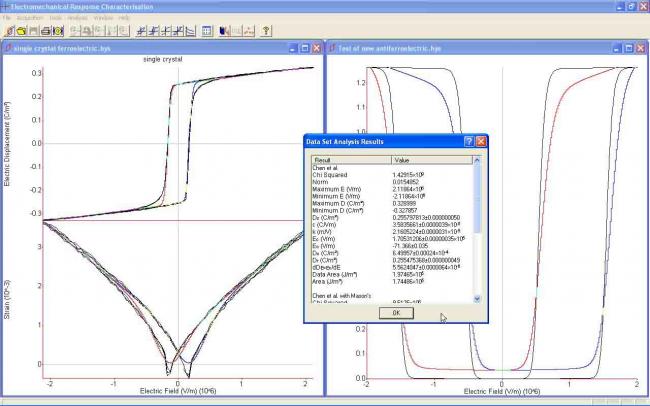Click the results list scroll down arrow

(x=476, y=298)
